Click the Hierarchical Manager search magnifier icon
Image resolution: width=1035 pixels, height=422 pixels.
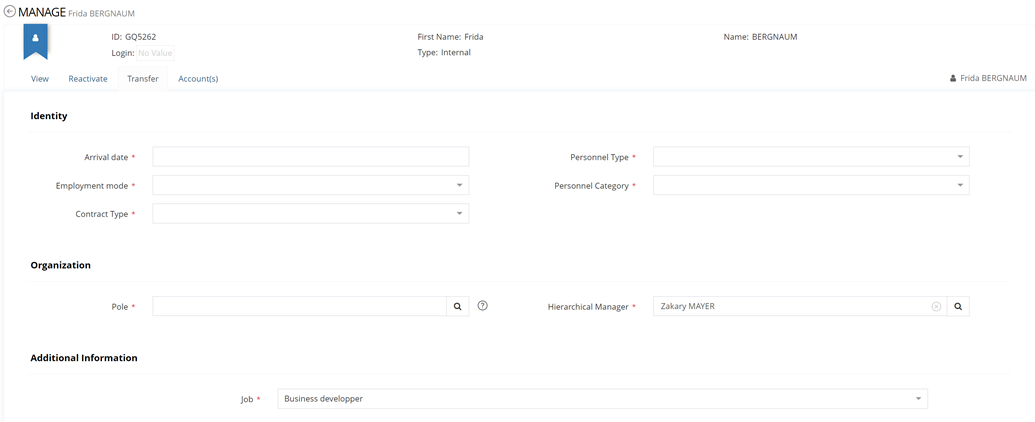tap(958, 307)
